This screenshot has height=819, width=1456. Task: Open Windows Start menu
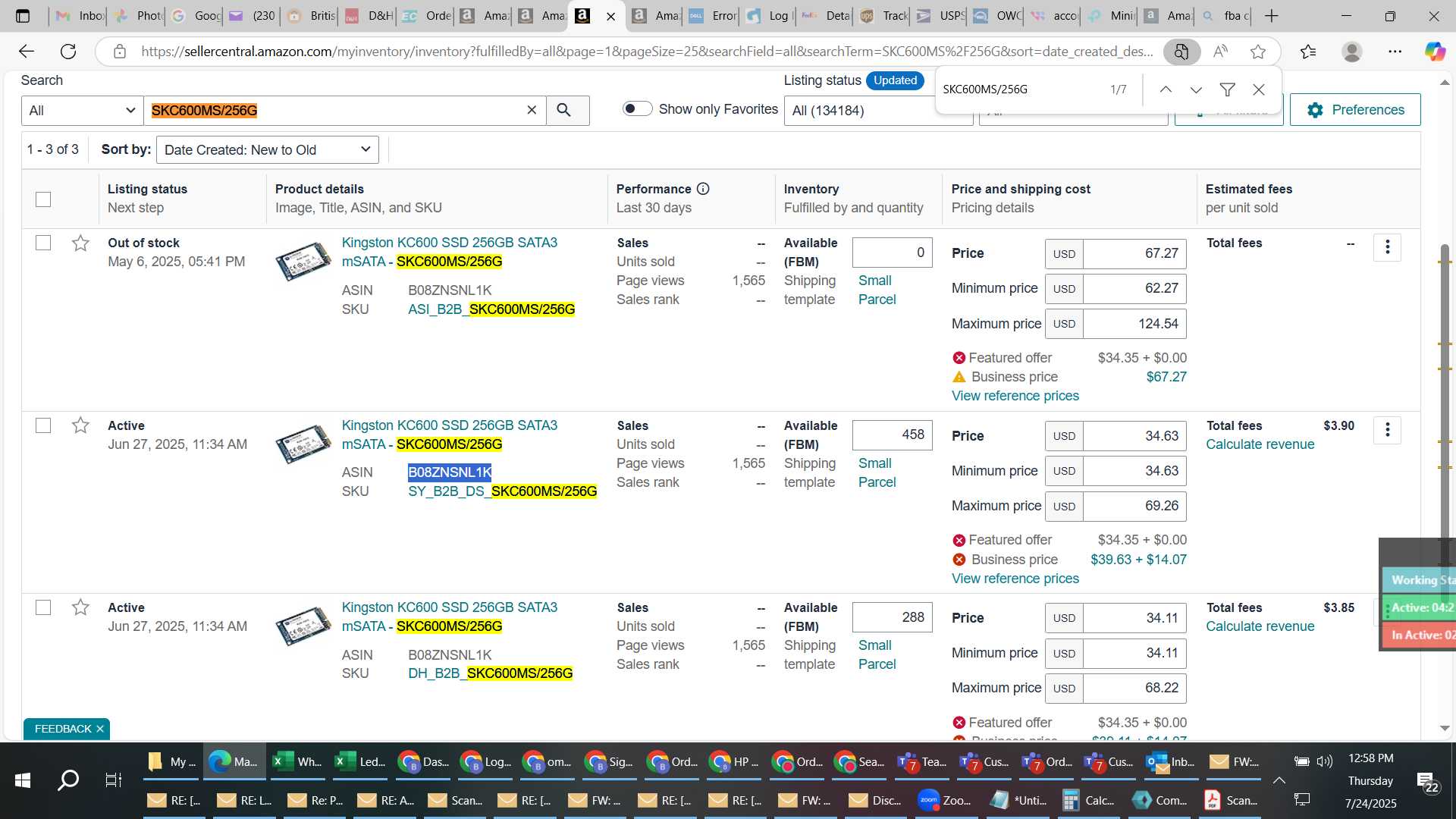click(x=23, y=780)
